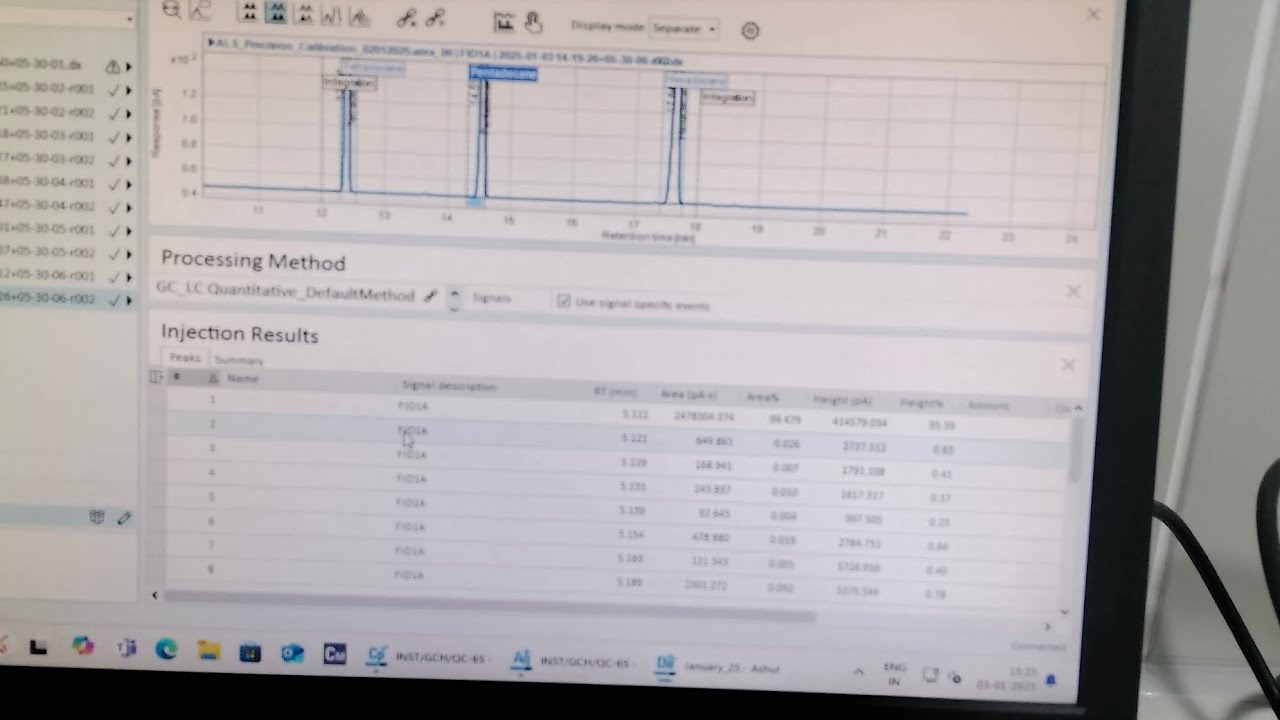Expand the 30-06-r002 selected injection arrow
The height and width of the screenshot is (720, 1280).
coord(129,300)
